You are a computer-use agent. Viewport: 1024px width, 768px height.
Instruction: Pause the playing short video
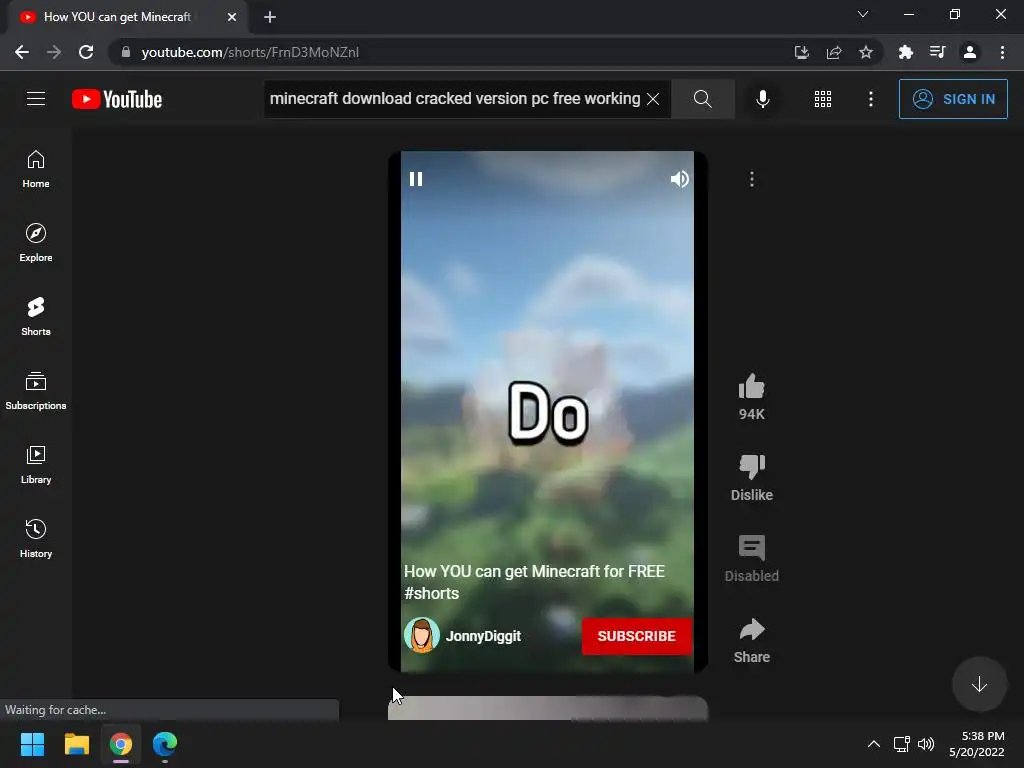coord(416,179)
